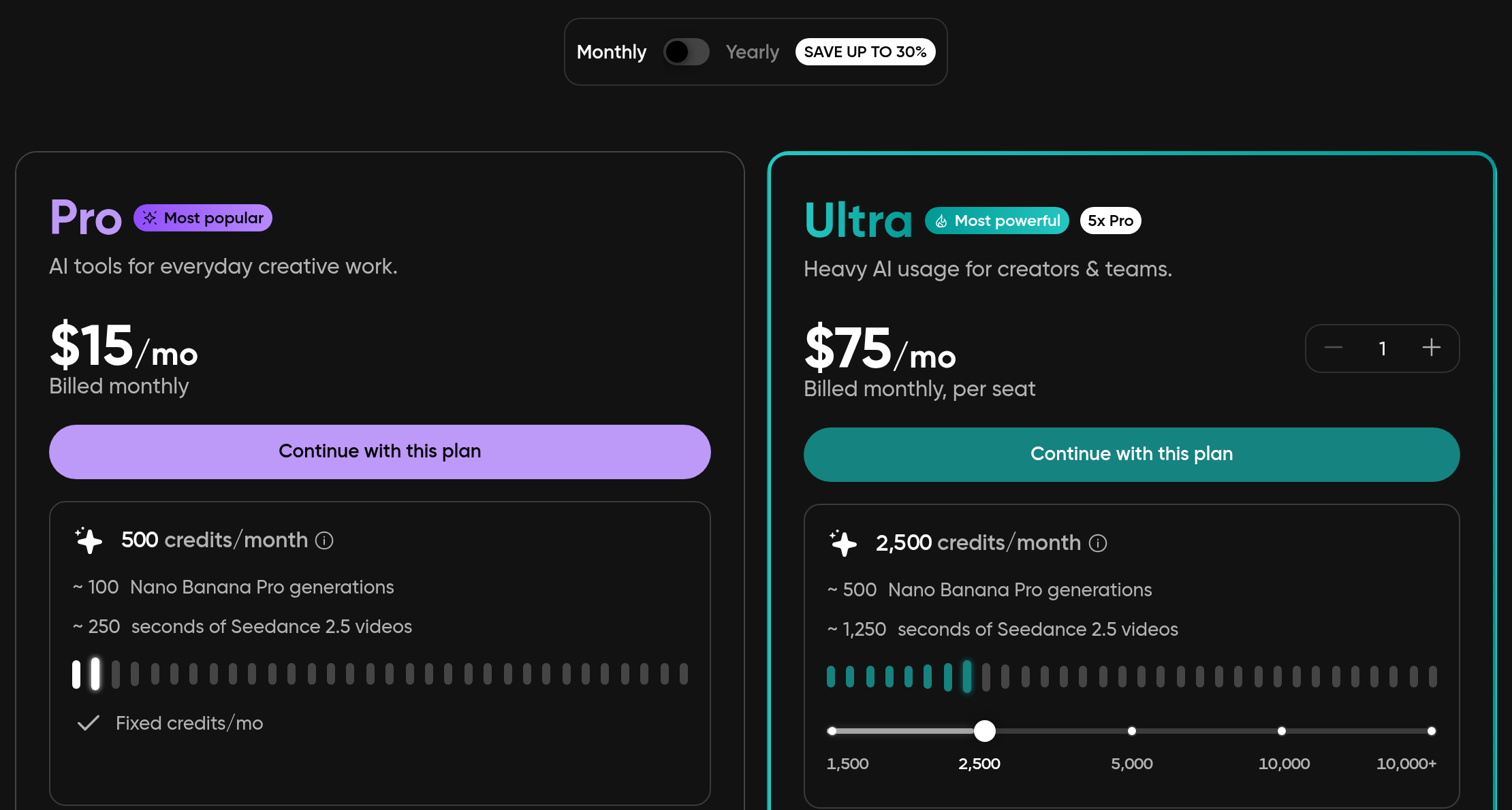
Task: Click the SAVE UP TO 30% badge
Action: click(x=865, y=52)
